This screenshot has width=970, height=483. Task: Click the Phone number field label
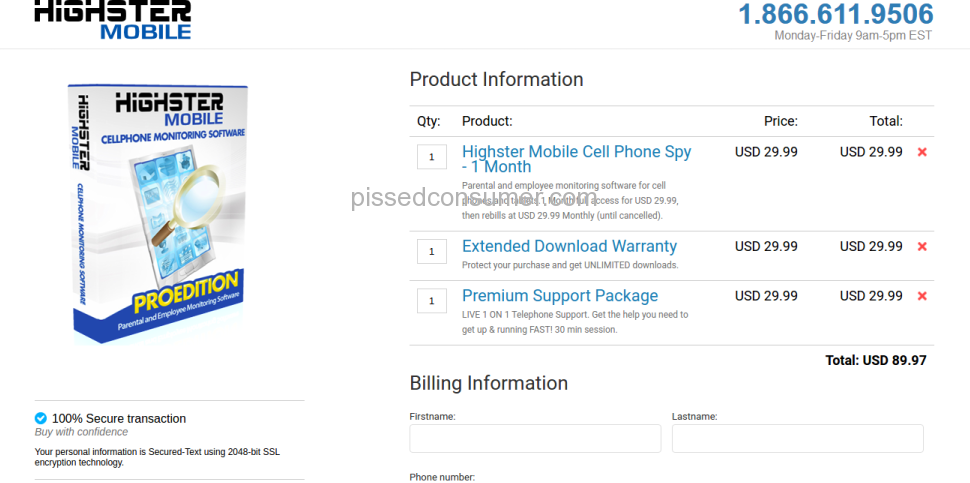click(x=442, y=477)
